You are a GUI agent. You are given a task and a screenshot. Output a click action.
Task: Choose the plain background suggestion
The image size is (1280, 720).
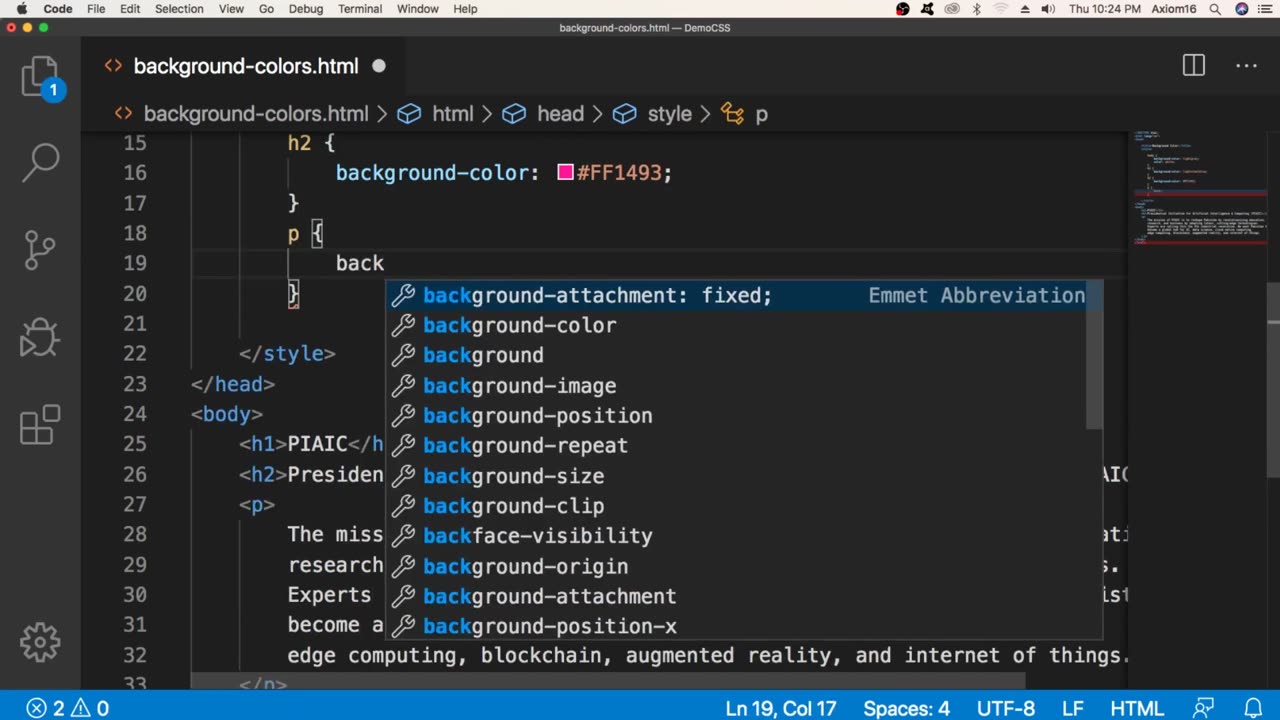coord(744,355)
